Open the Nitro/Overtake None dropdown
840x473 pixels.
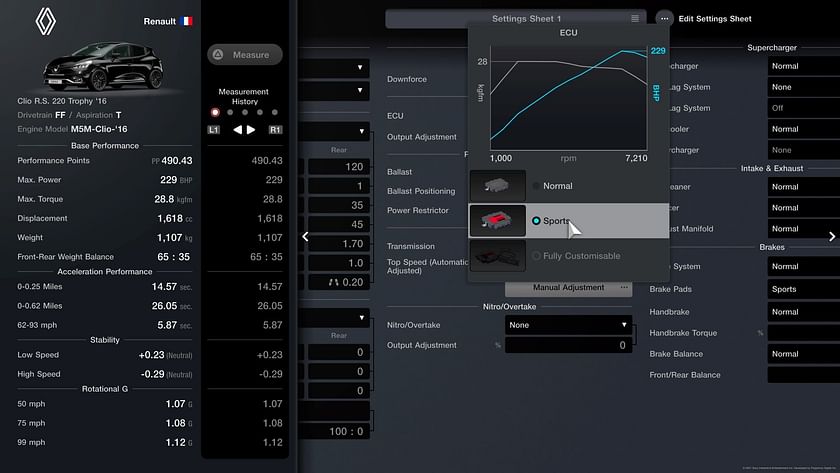568,325
